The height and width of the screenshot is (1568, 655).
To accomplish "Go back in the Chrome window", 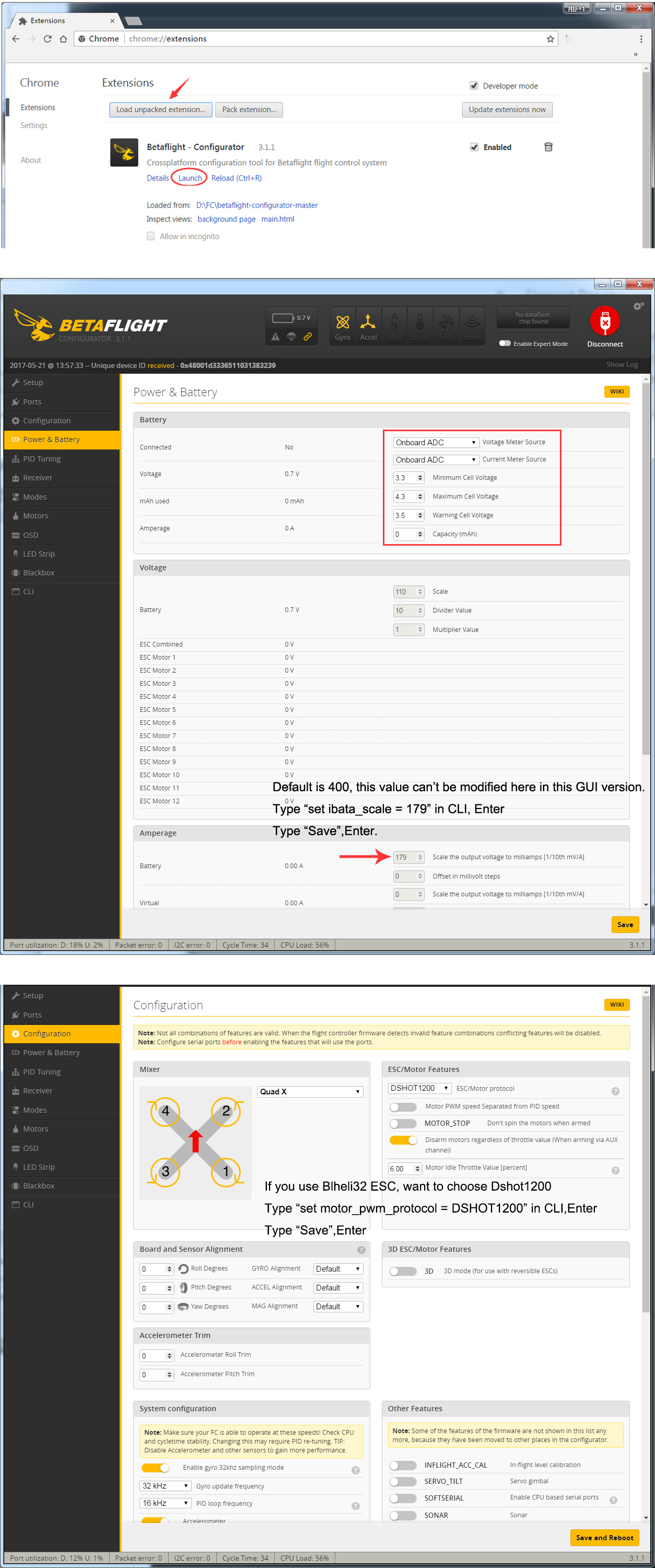I will coord(16,39).
